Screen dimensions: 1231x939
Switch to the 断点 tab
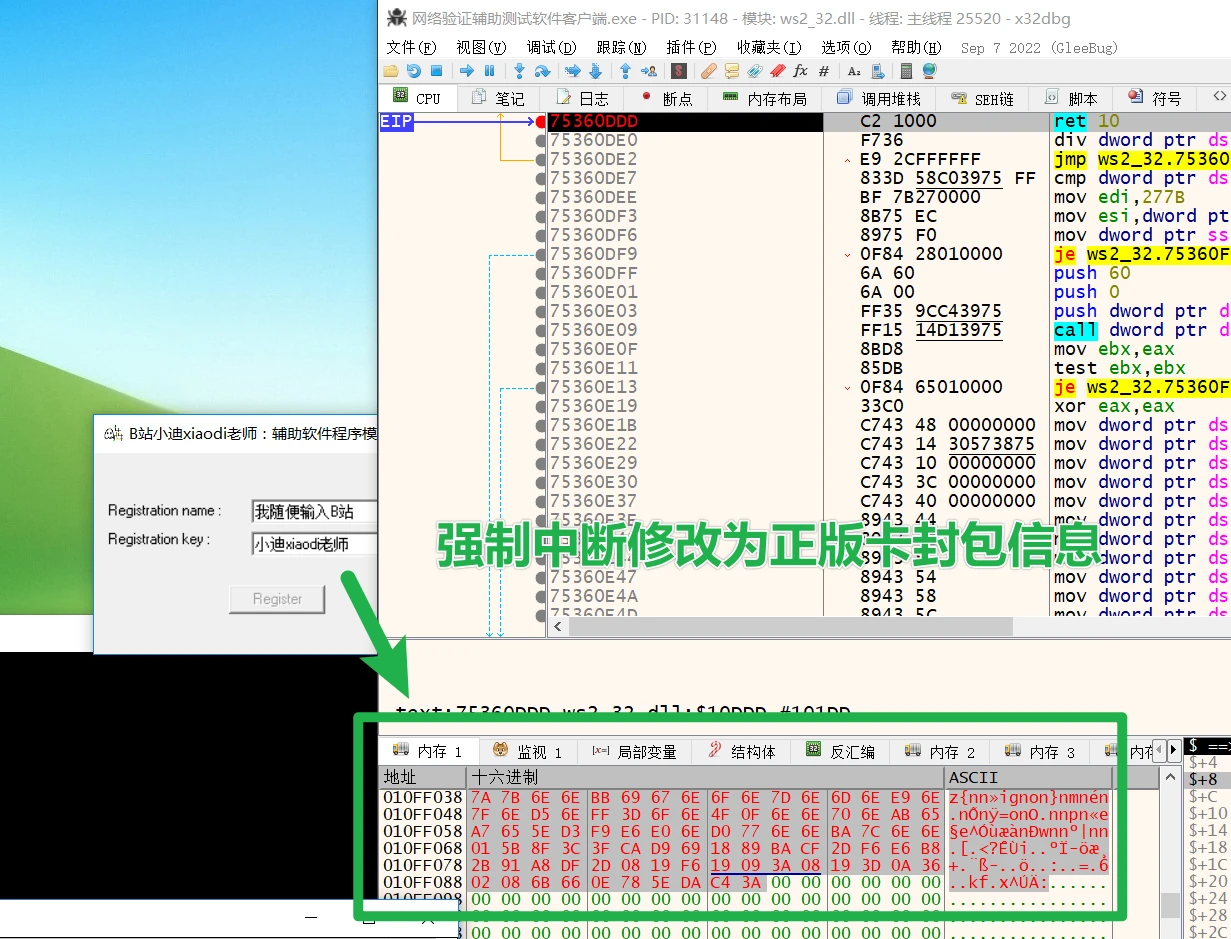pos(666,98)
